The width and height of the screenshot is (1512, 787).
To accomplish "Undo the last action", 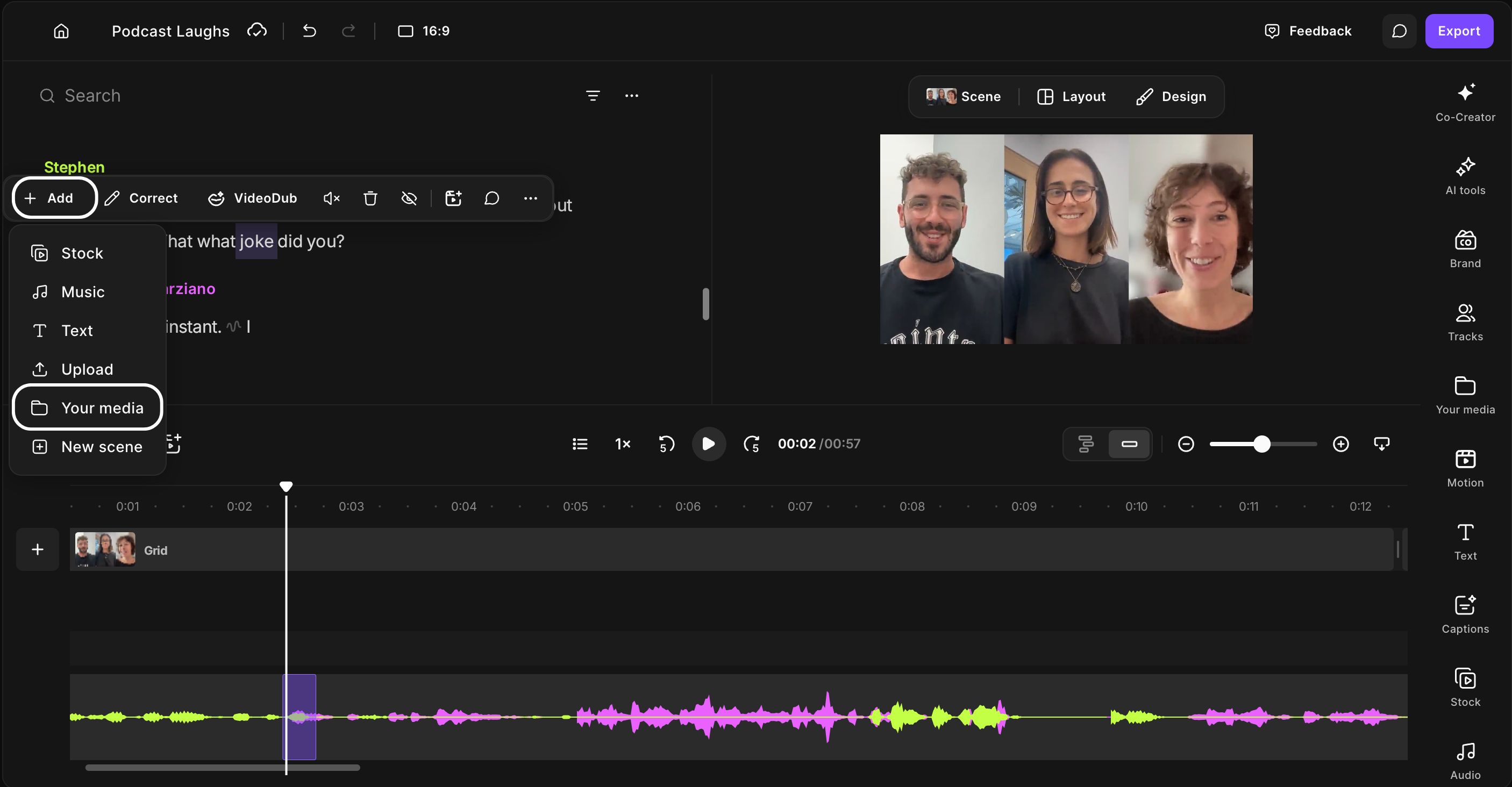I will [x=309, y=31].
